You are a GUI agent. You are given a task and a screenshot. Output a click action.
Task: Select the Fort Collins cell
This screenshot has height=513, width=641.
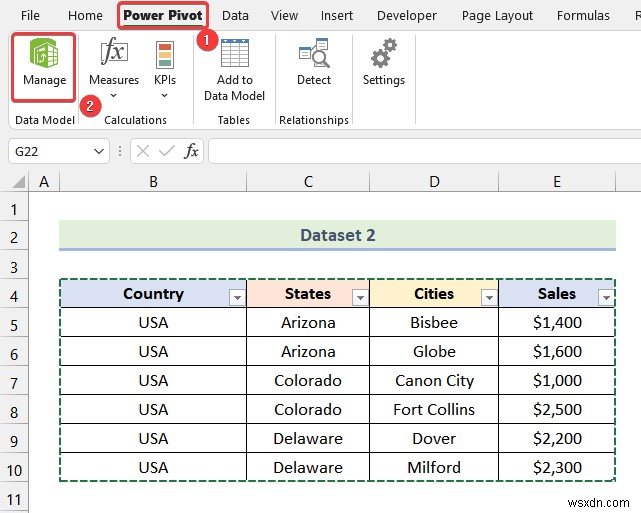434,409
